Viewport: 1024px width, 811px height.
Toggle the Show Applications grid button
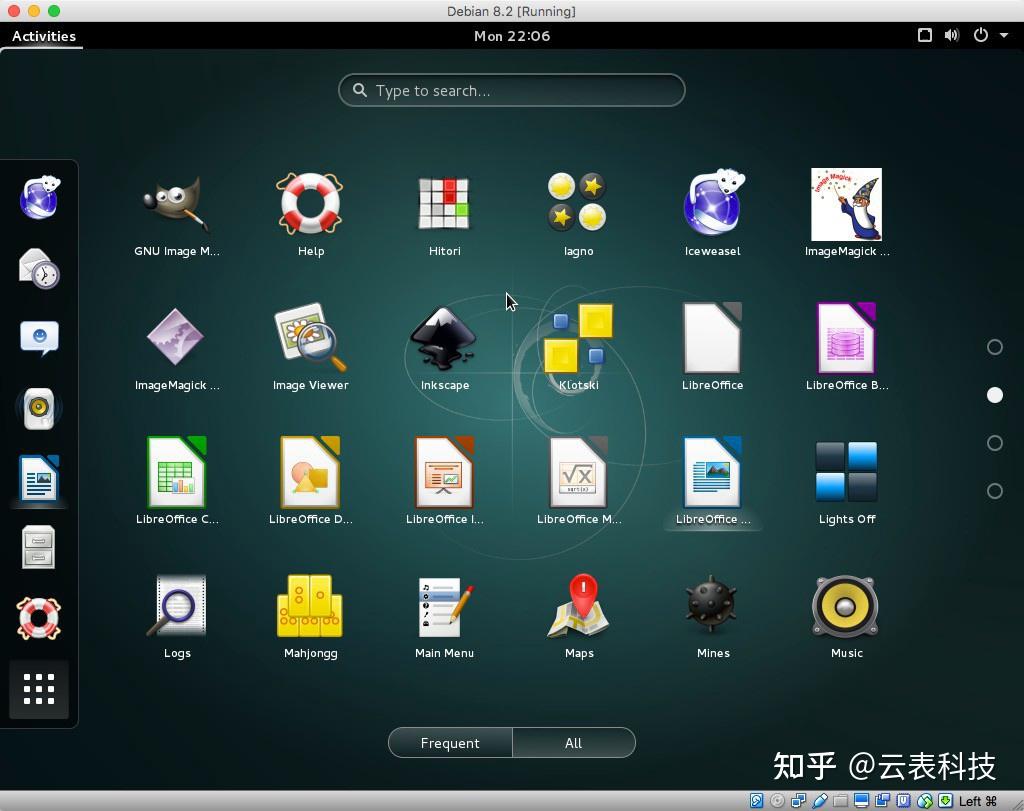(x=39, y=689)
